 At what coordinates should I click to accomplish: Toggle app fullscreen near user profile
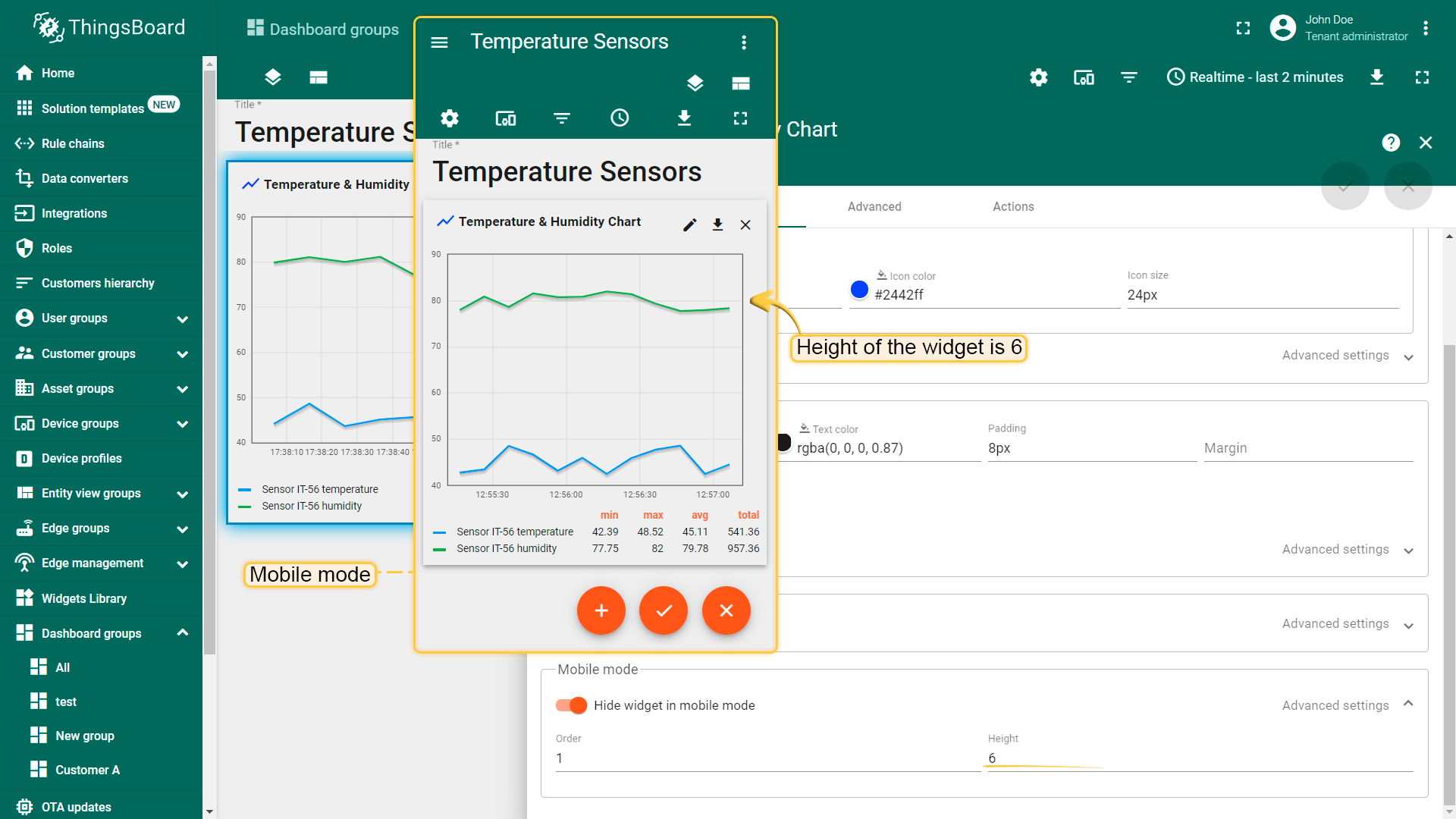pos(1243,29)
